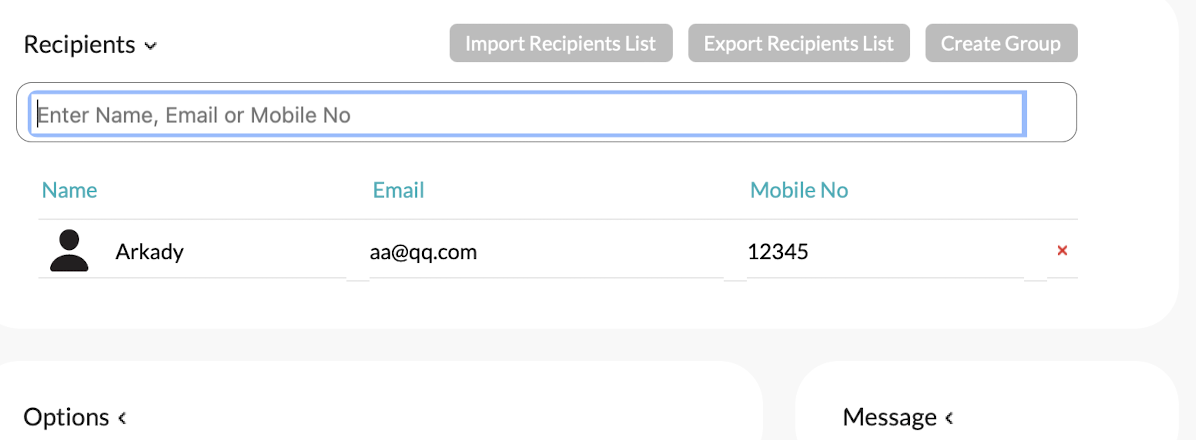Click the Message section title

pyautogui.click(x=889, y=417)
